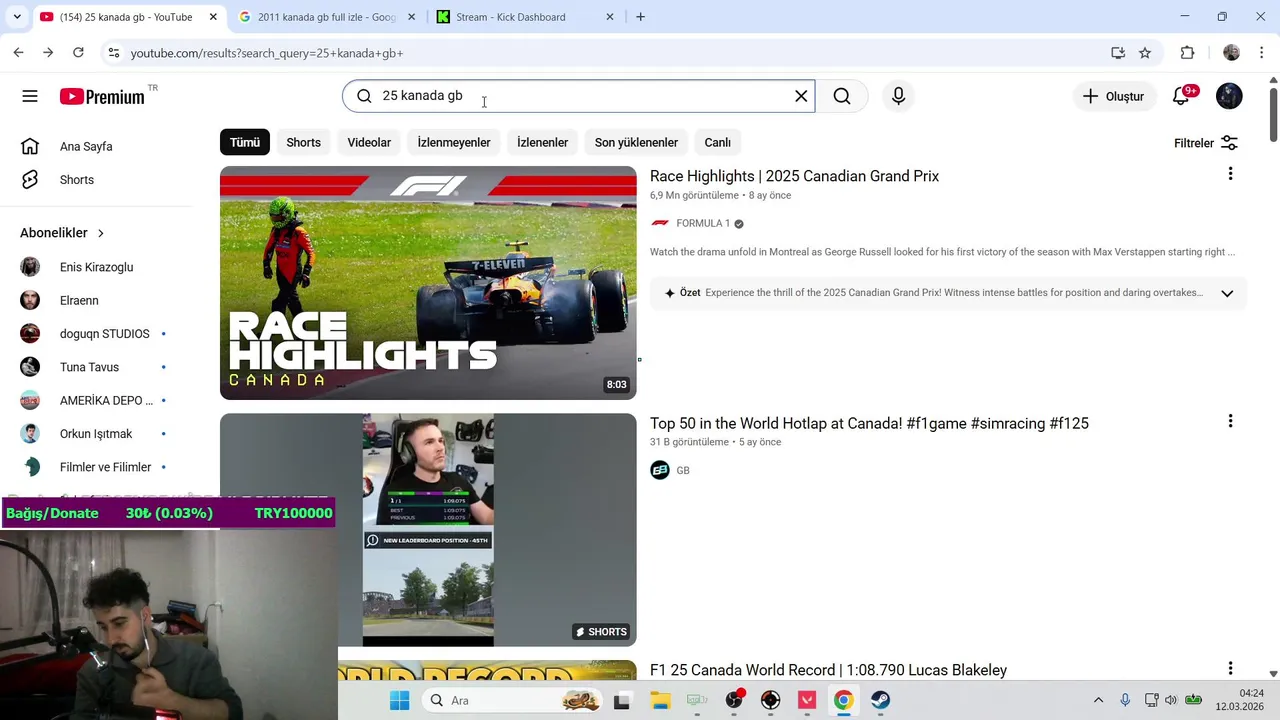Go forward in Chrome

click(x=47, y=53)
